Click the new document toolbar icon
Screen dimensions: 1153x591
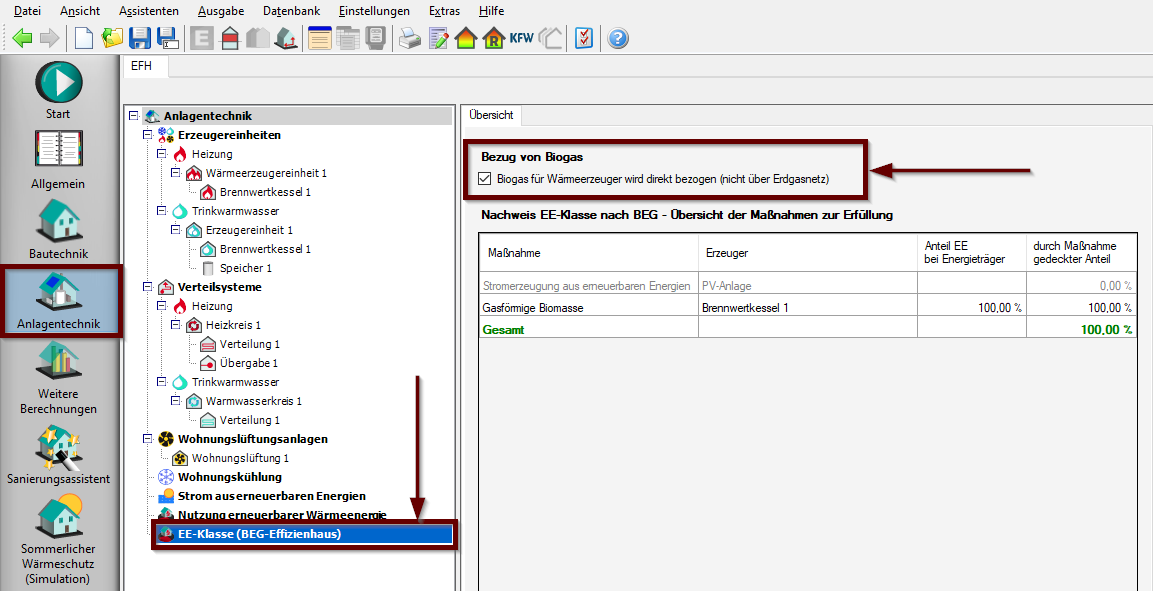(x=85, y=39)
